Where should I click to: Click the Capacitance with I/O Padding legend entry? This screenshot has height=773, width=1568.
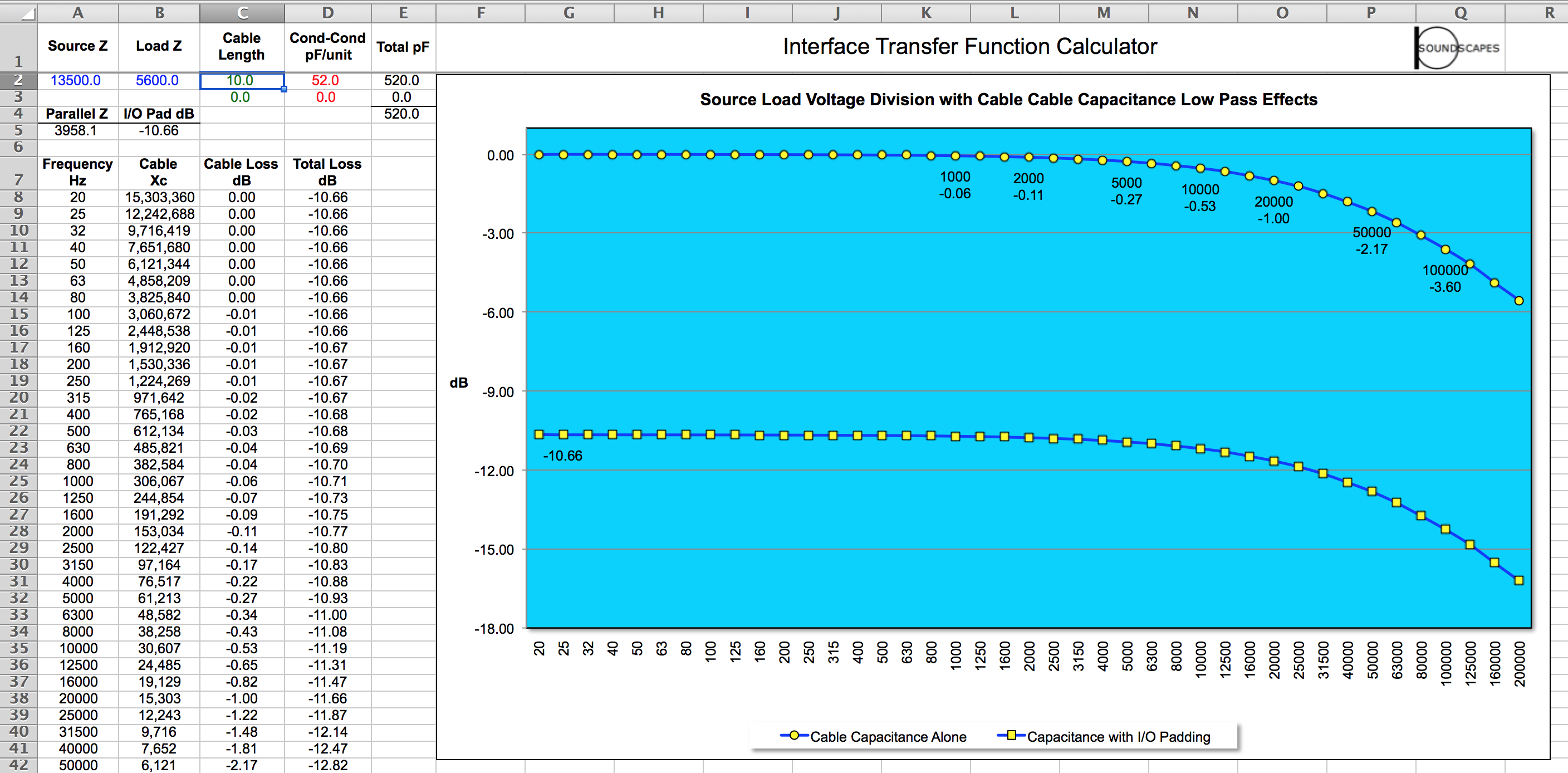(1104, 736)
